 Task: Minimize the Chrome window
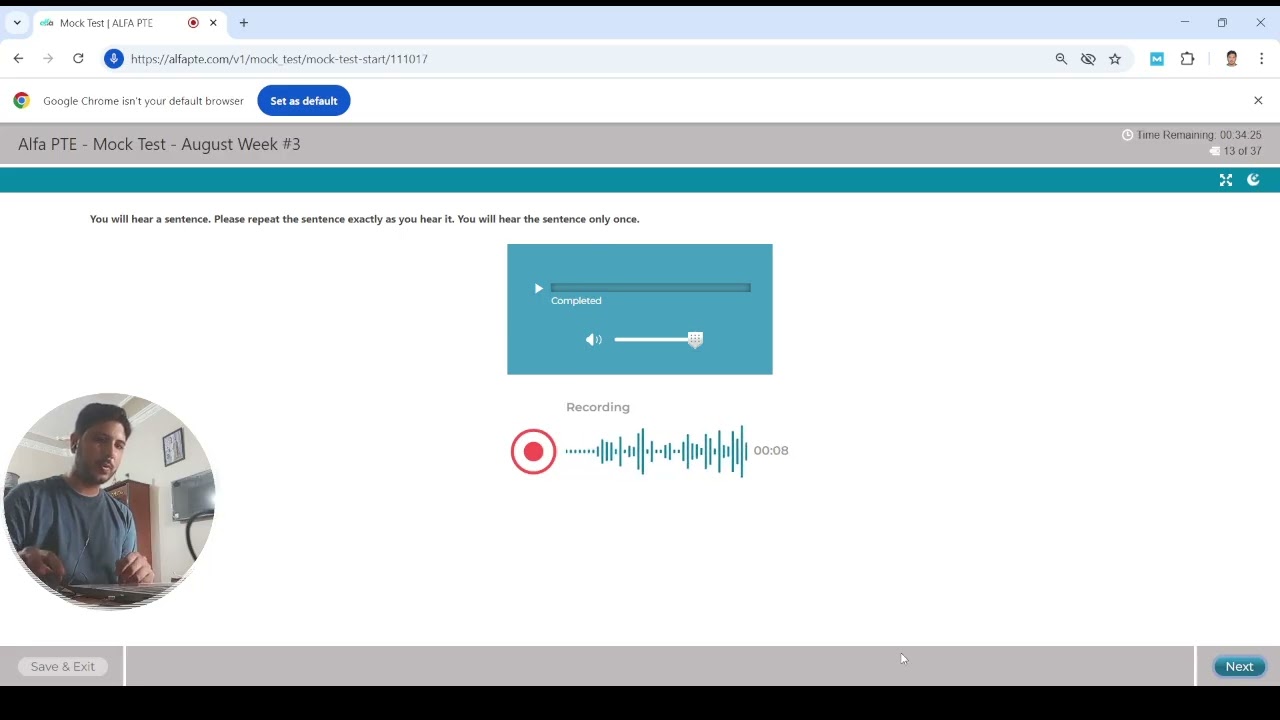tap(1184, 23)
